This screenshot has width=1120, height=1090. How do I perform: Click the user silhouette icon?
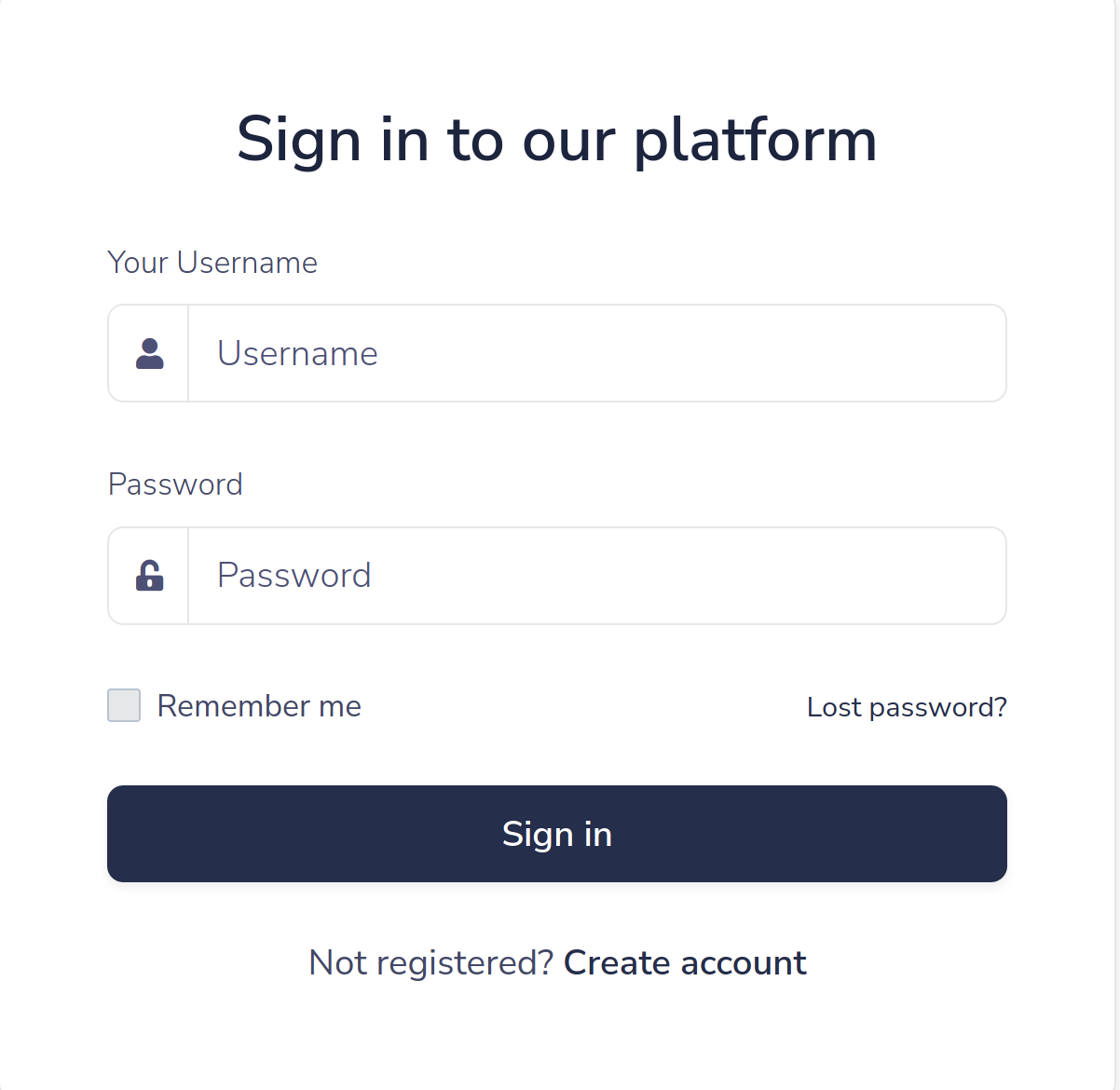(x=149, y=354)
